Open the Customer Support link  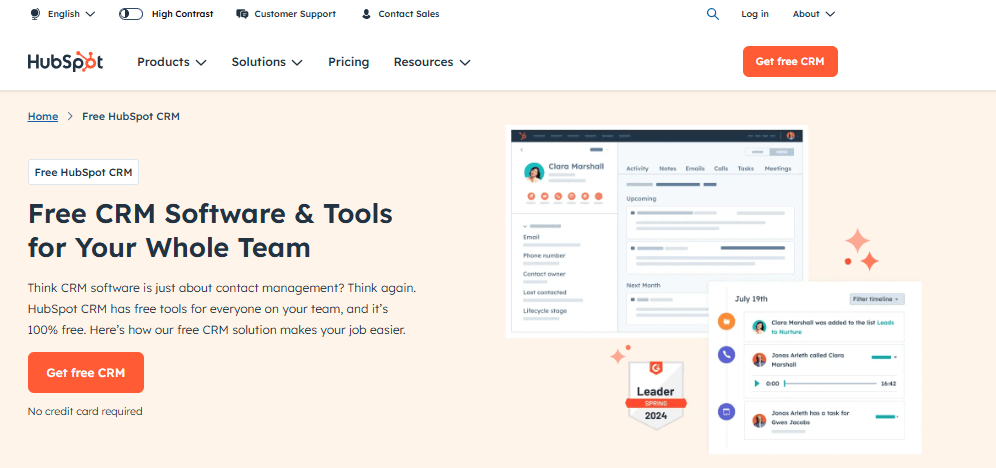point(295,13)
